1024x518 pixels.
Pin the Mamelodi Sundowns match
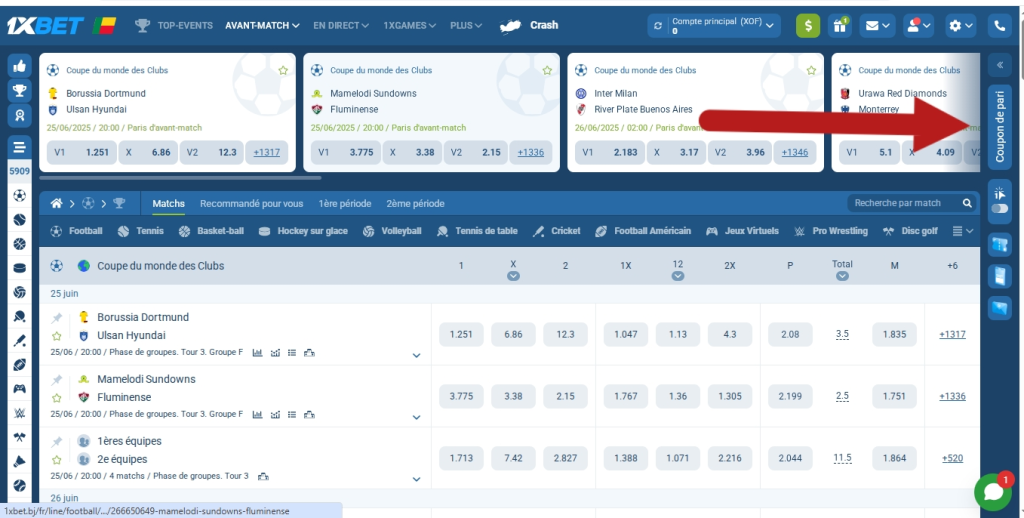57,380
